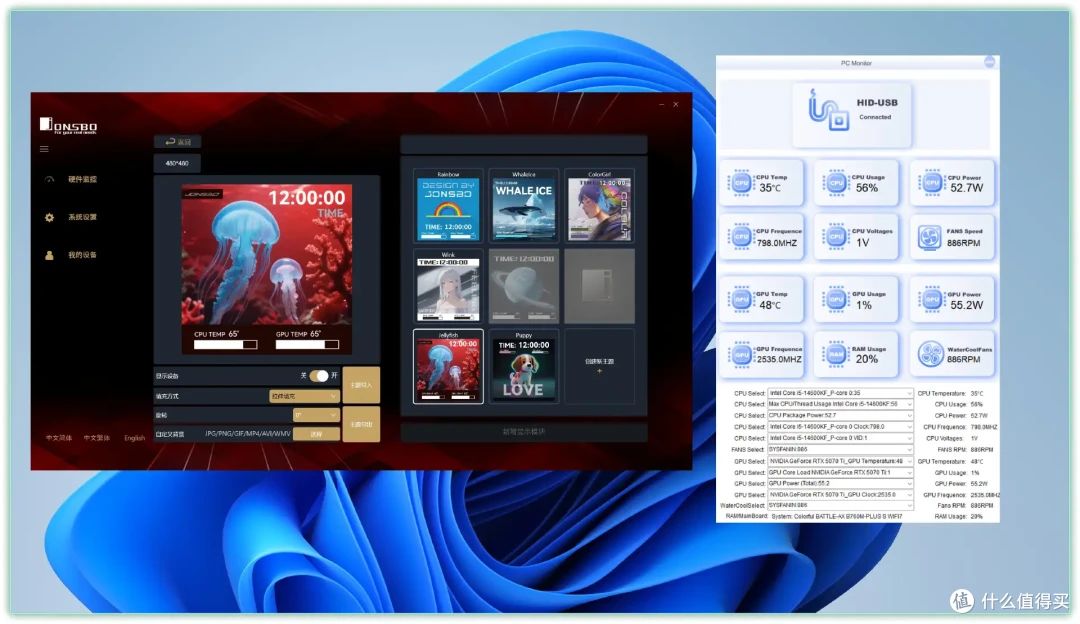
Task: Click the CPU chip icon on the CPU Temp tile
Action: (741, 183)
